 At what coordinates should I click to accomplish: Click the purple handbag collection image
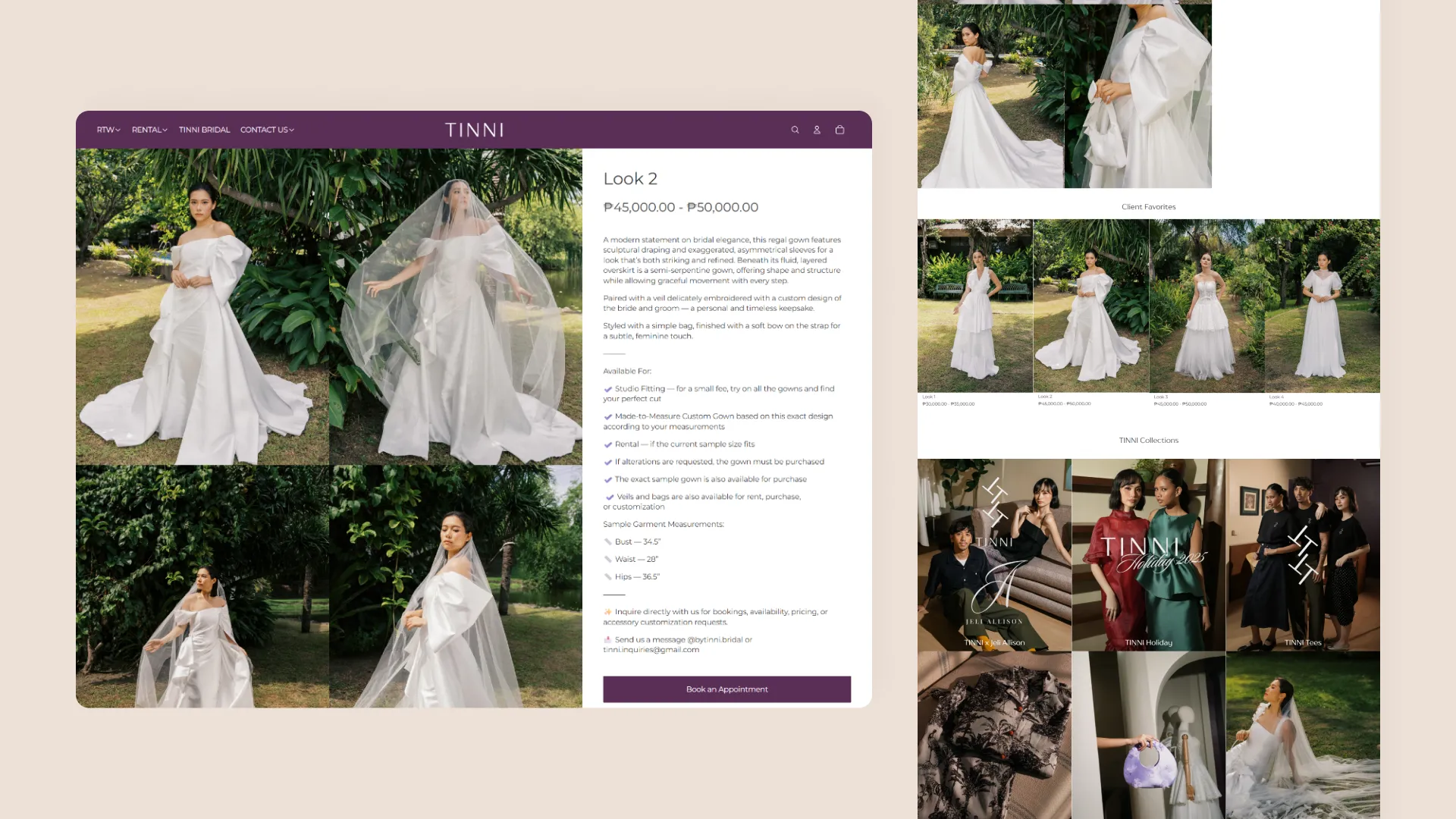pyautogui.click(x=1148, y=736)
